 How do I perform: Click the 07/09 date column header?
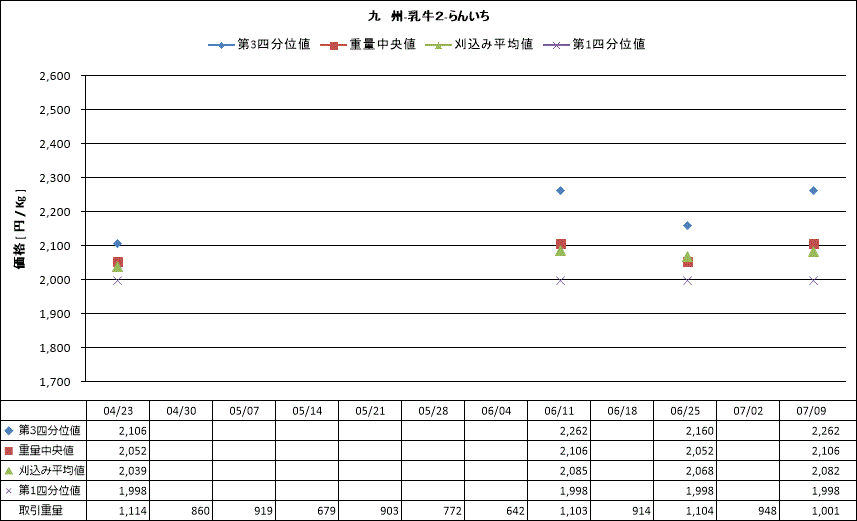coord(811,411)
